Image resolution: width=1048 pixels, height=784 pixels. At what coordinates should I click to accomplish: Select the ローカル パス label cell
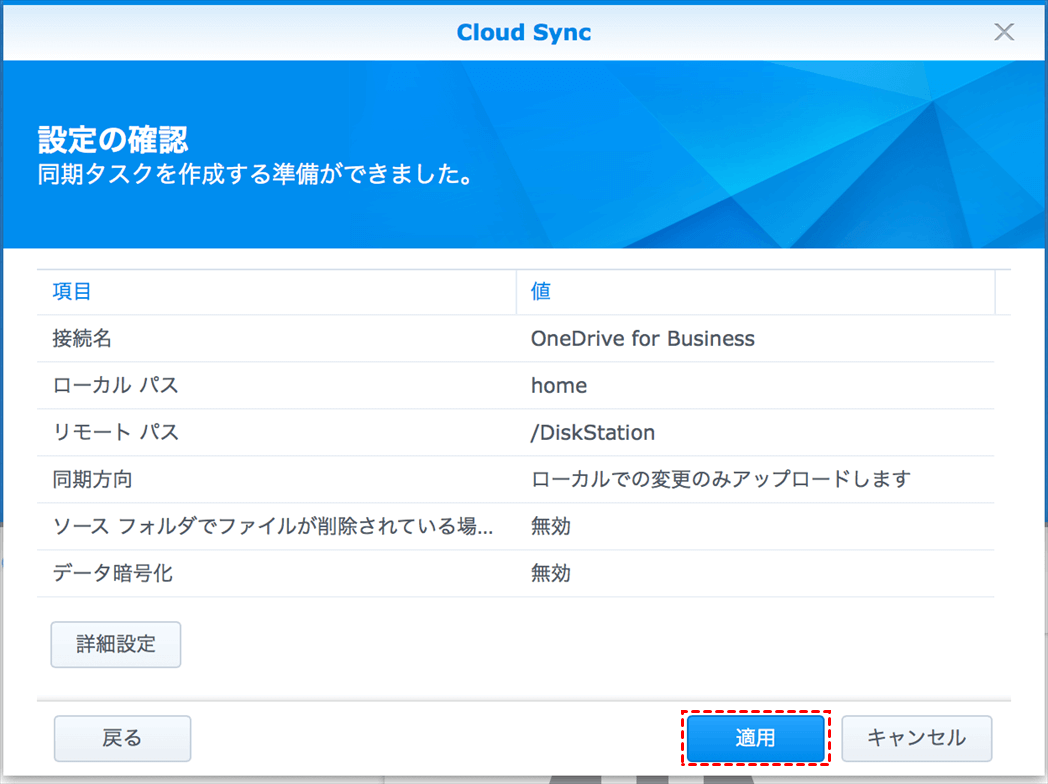115,386
